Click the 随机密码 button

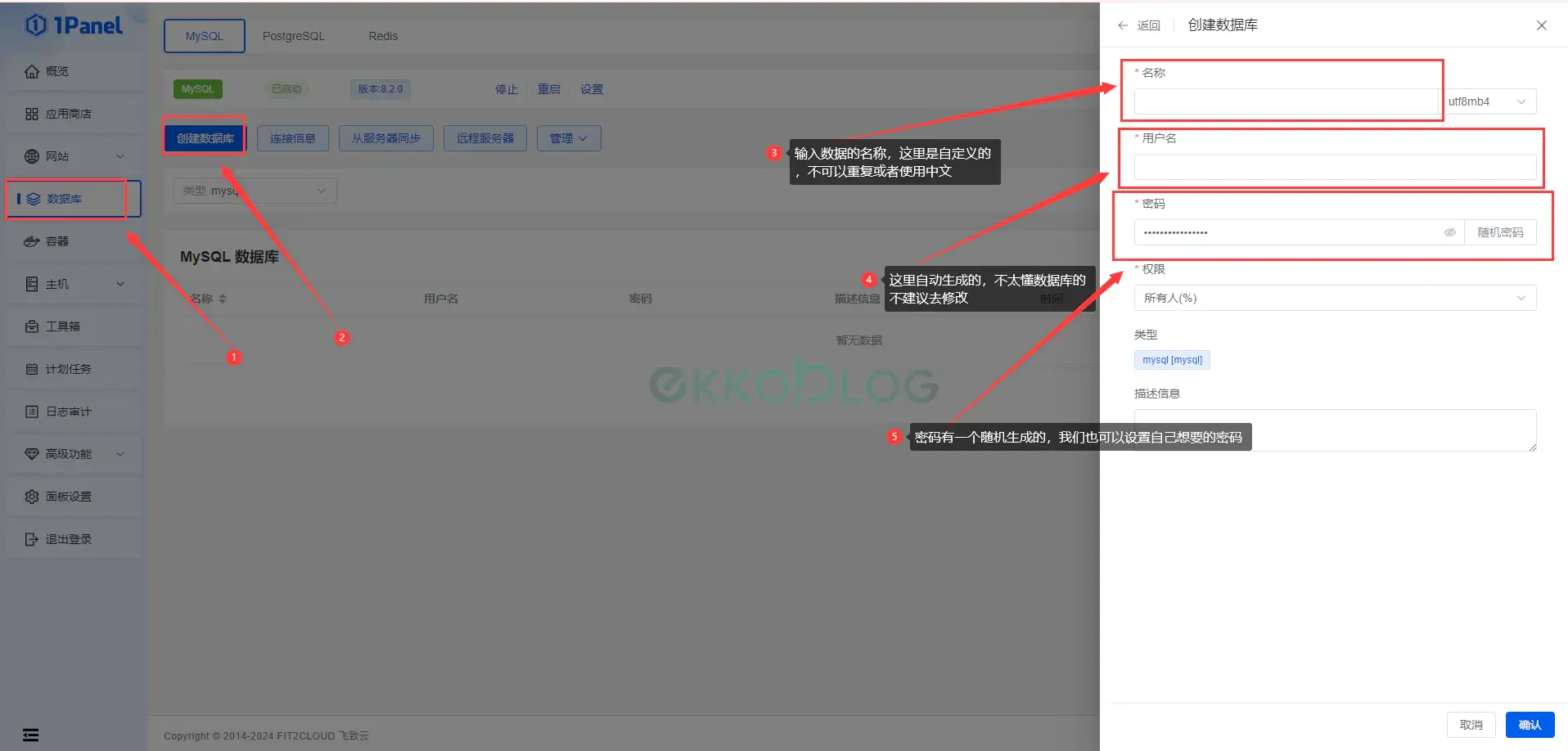click(1500, 232)
